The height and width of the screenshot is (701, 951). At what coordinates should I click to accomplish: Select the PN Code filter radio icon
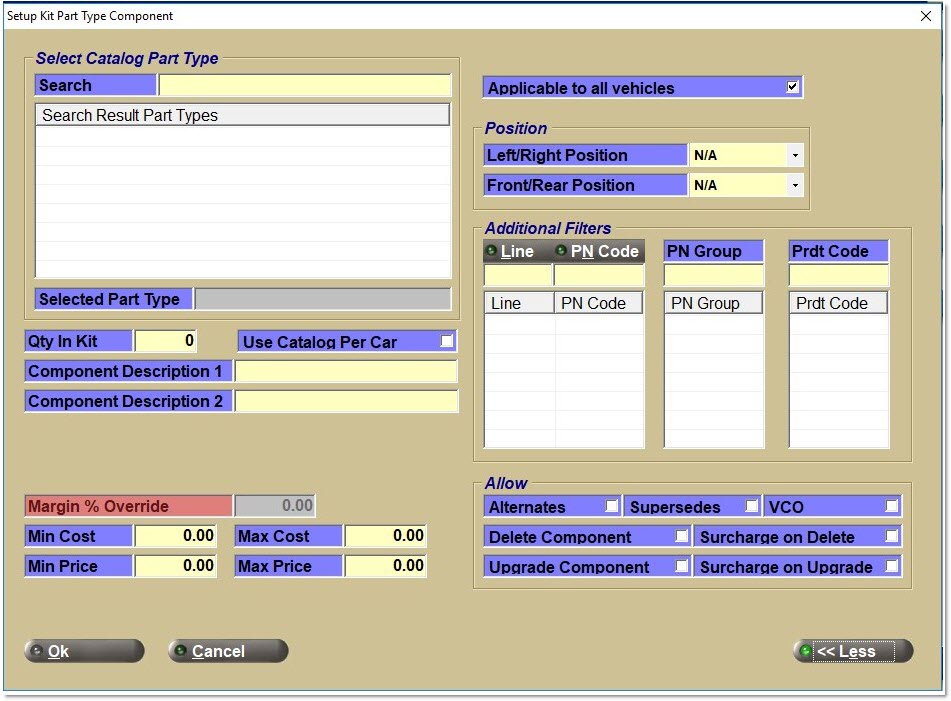(x=561, y=251)
